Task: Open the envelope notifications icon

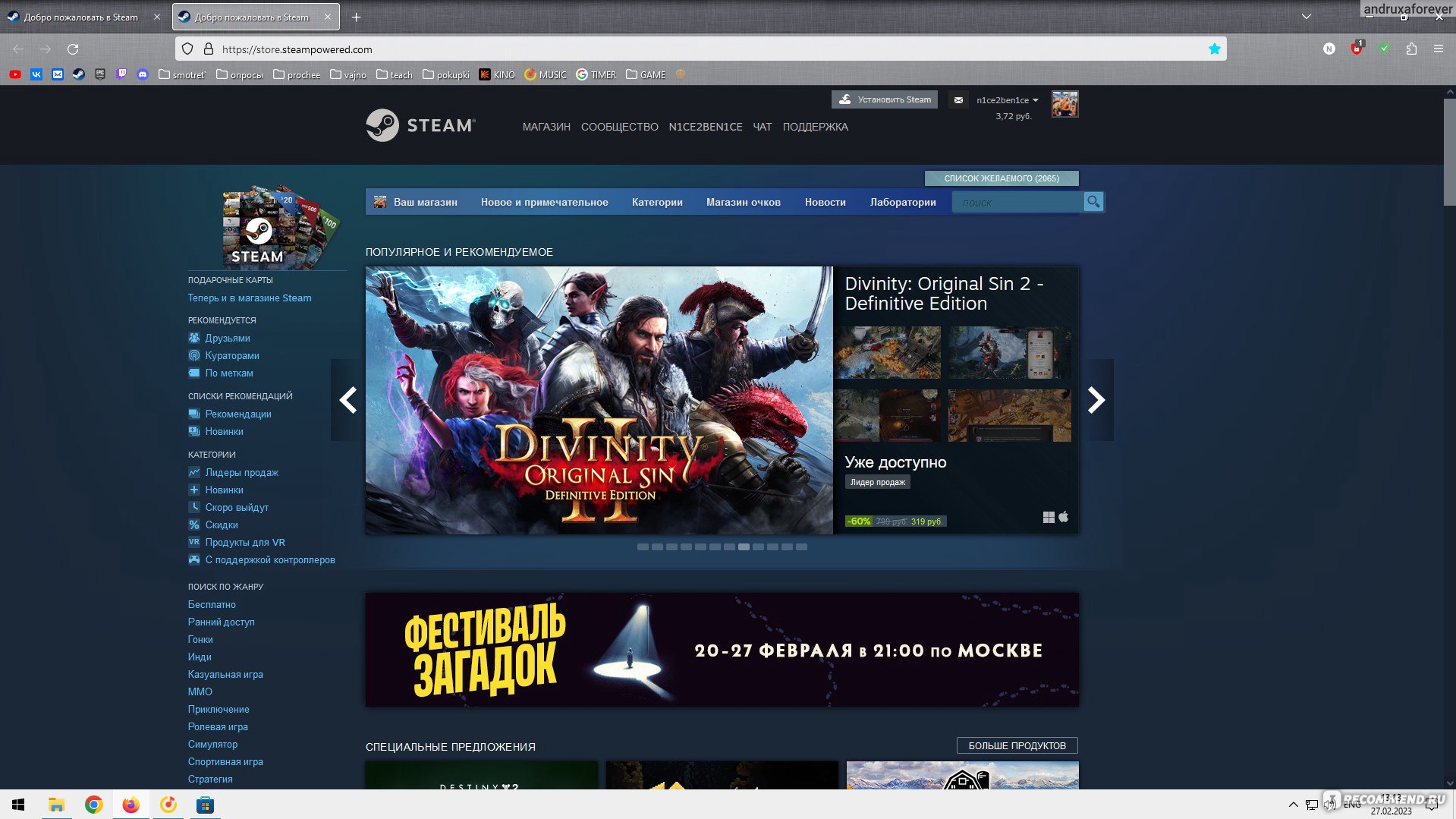Action: pos(958,99)
